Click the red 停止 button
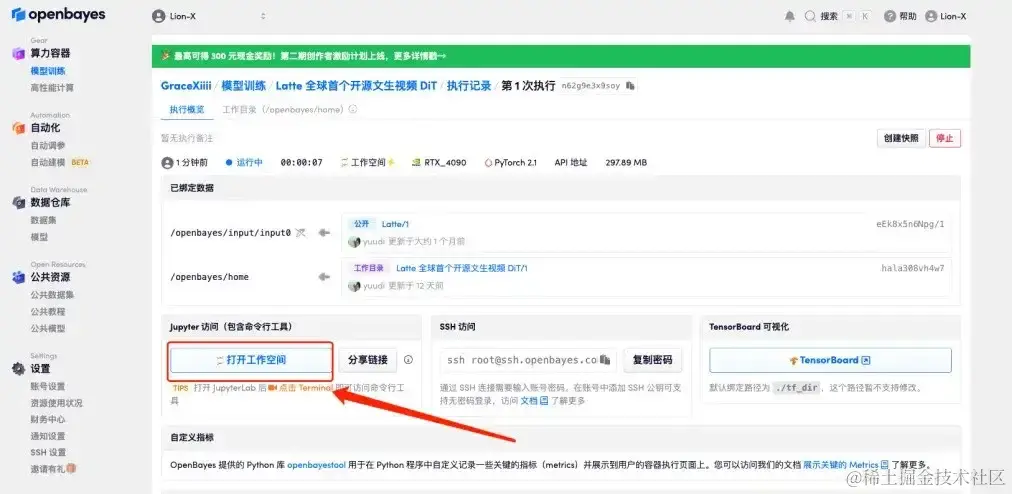This screenshot has height=494, width=1012. click(x=945, y=138)
